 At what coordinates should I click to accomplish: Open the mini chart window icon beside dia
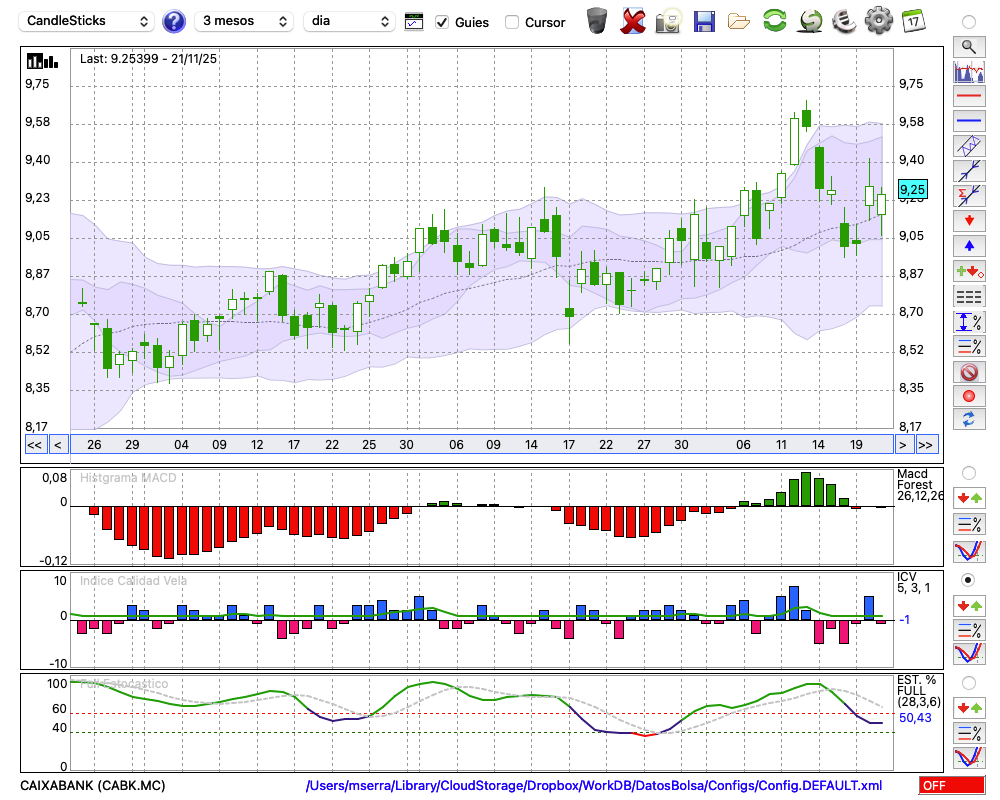point(413,22)
